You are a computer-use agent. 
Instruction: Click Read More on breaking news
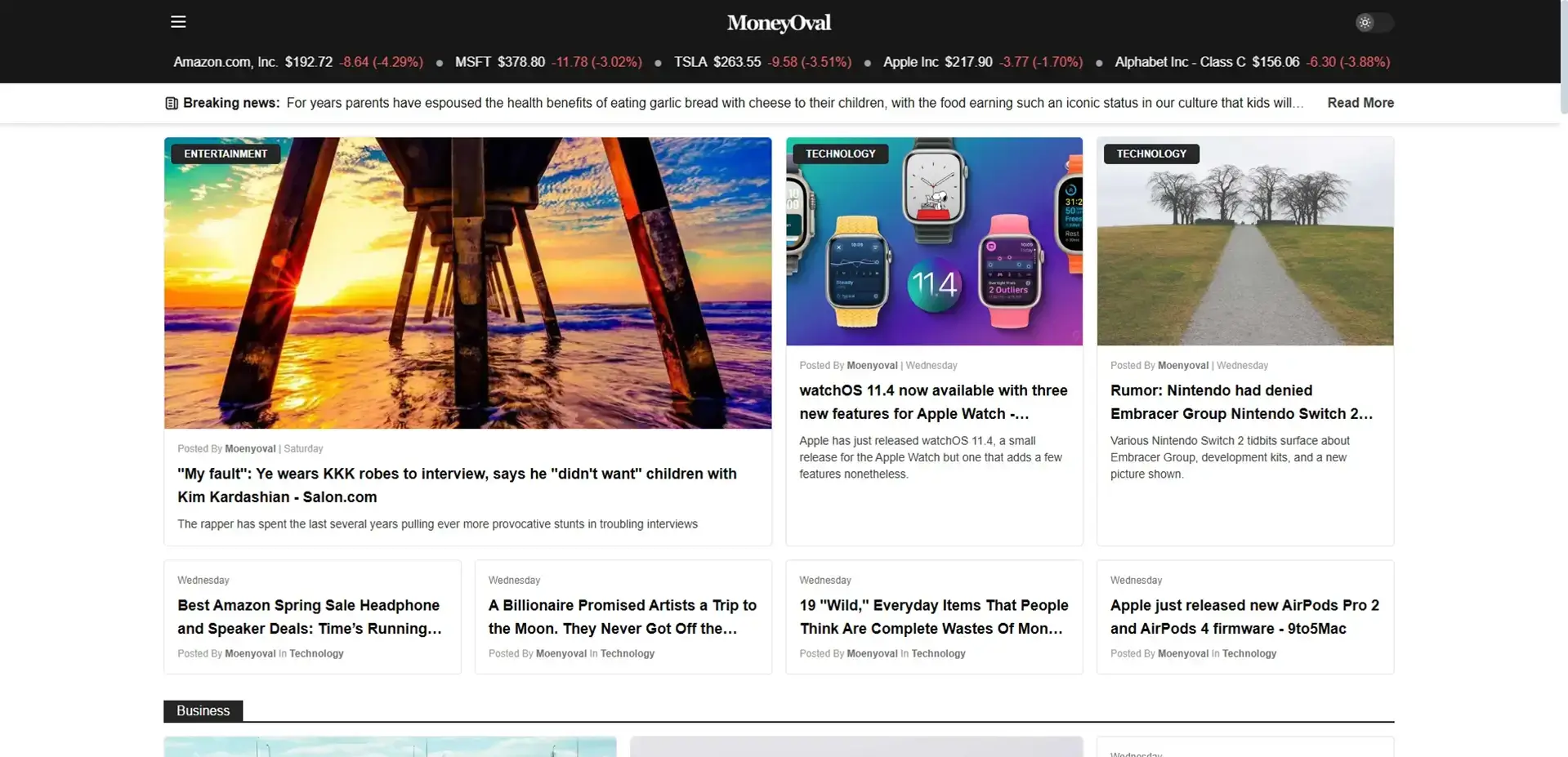[1360, 103]
